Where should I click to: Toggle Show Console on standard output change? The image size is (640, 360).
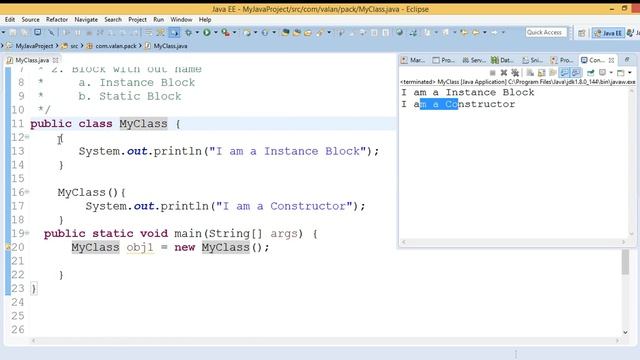point(564,73)
